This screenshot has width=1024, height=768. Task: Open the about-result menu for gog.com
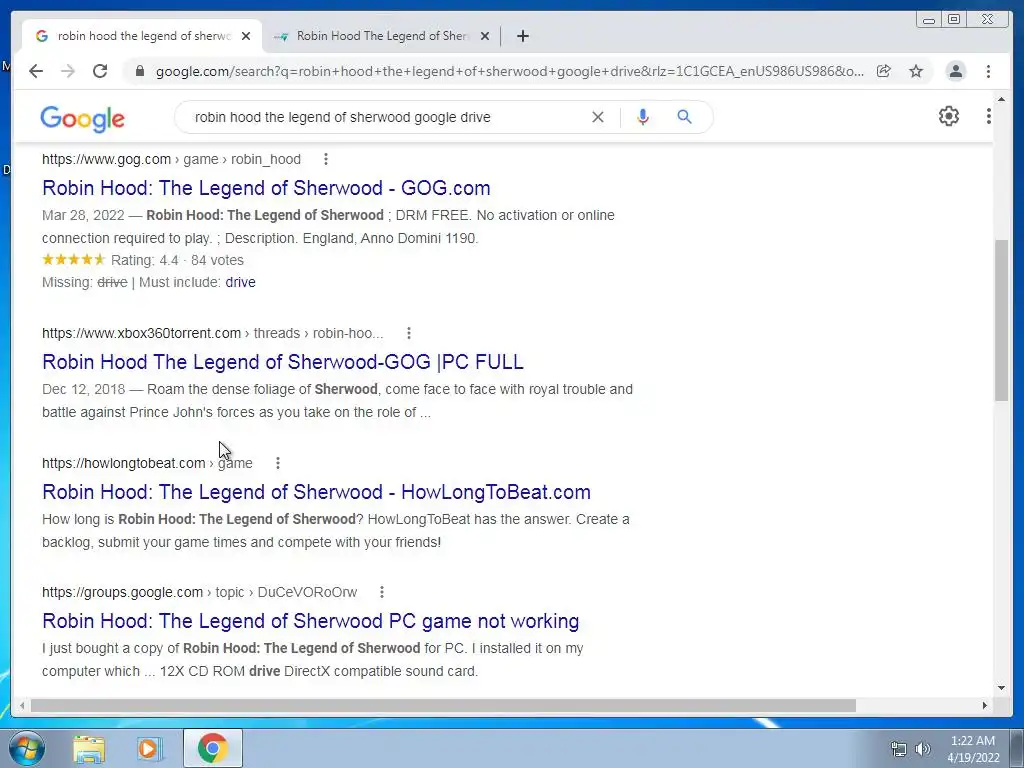[x=326, y=159]
